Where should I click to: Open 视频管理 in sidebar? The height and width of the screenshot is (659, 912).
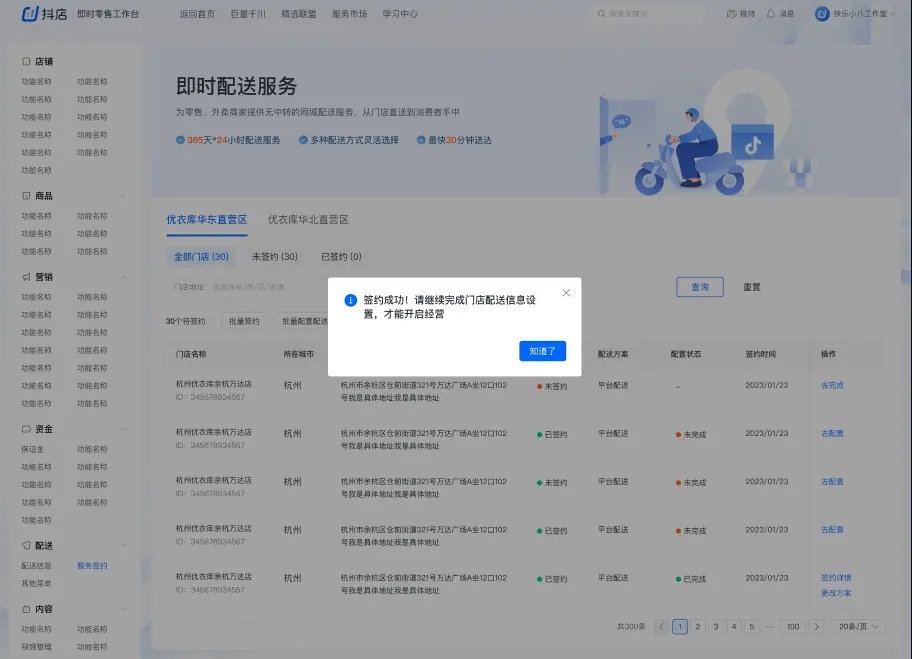point(36,647)
